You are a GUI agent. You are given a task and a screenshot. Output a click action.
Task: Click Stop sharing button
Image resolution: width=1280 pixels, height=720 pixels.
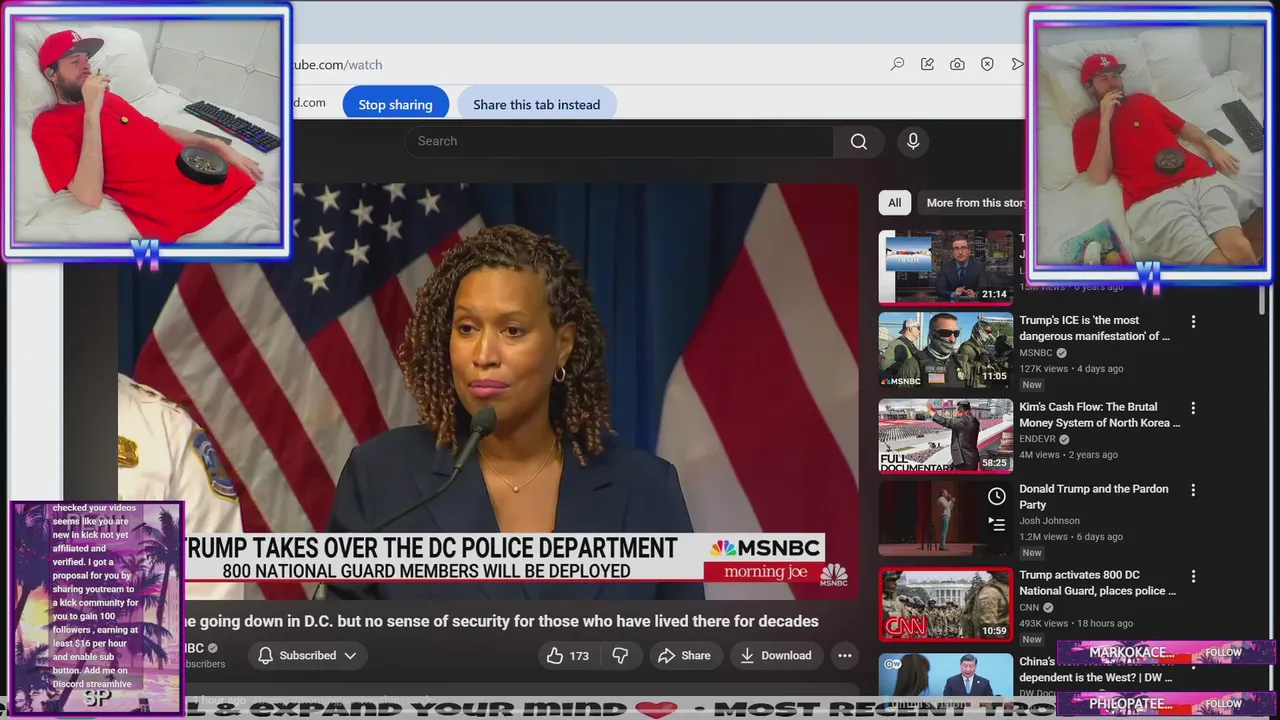coord(395,104)
